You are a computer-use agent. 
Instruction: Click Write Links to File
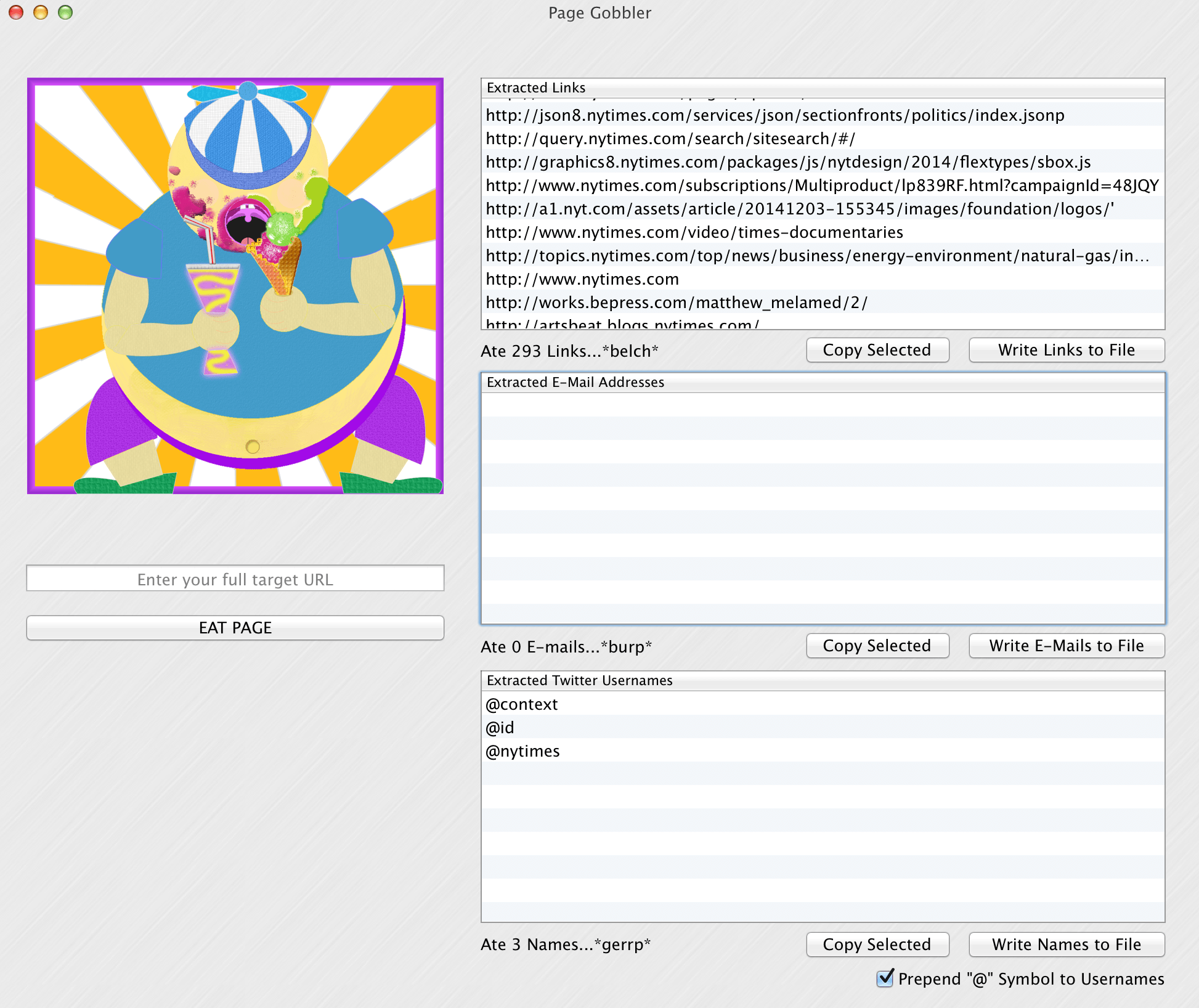(1066, 349)
